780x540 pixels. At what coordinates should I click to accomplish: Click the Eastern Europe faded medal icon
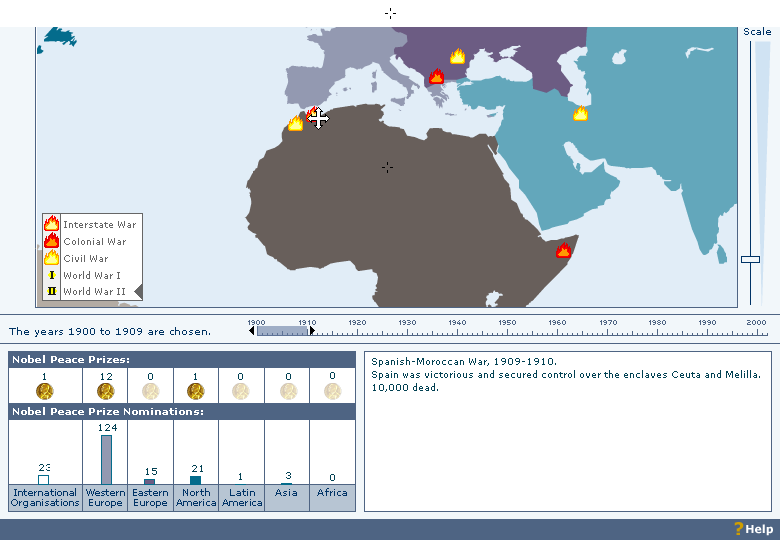click(150, 391)
